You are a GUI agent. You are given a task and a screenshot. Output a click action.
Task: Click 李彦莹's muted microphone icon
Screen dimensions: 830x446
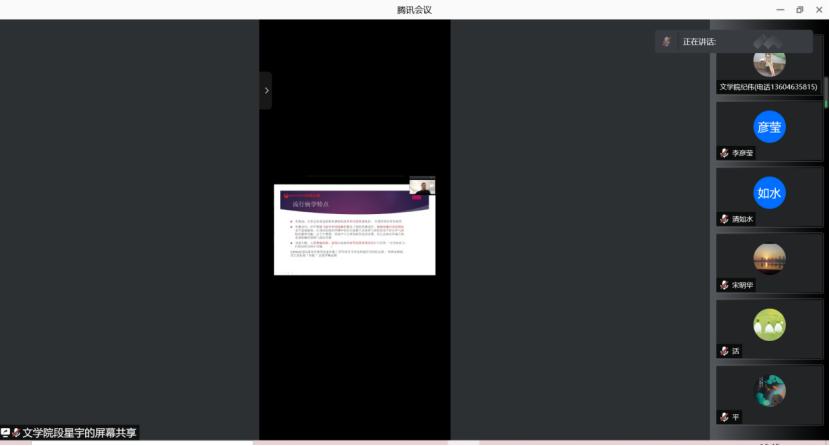pos(724,153)
